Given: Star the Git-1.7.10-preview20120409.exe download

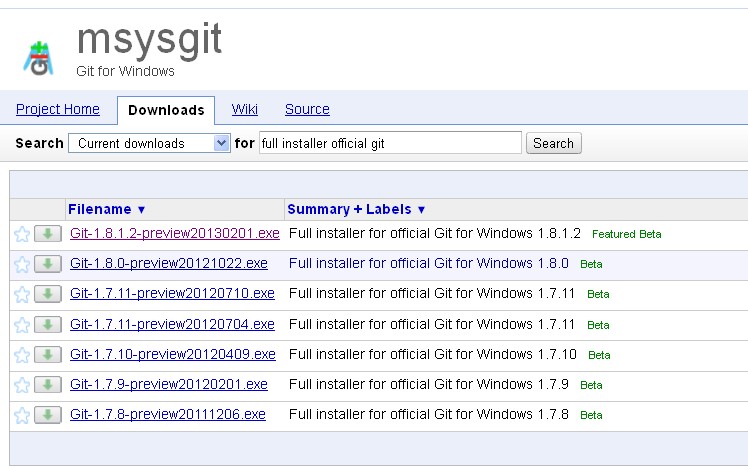Looking at the screenshot, I should pyautogui.click(x=22, y=355).
